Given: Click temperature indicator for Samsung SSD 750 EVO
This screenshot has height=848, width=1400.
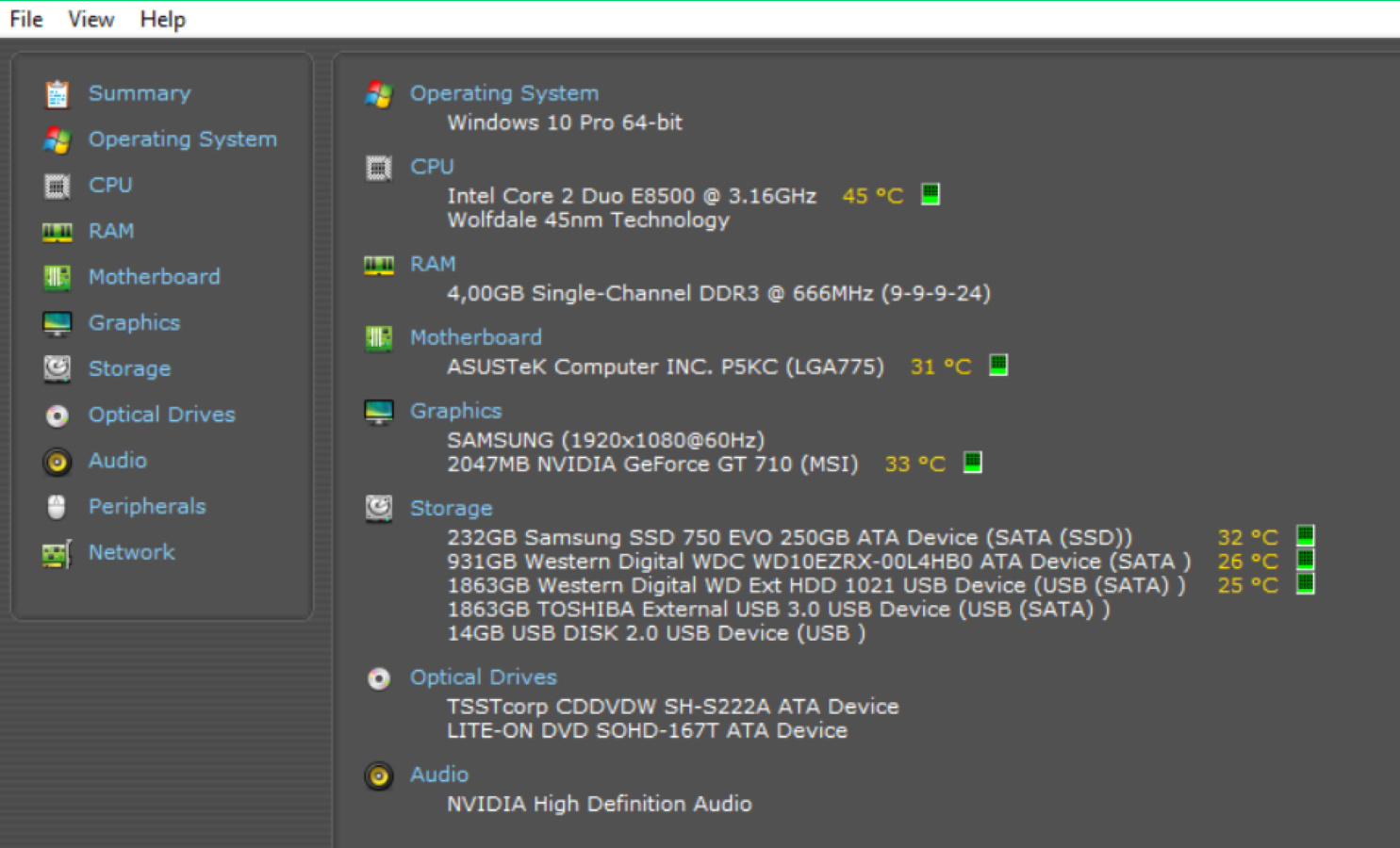Looking at the screenshot, I should tap(1306, 536).
